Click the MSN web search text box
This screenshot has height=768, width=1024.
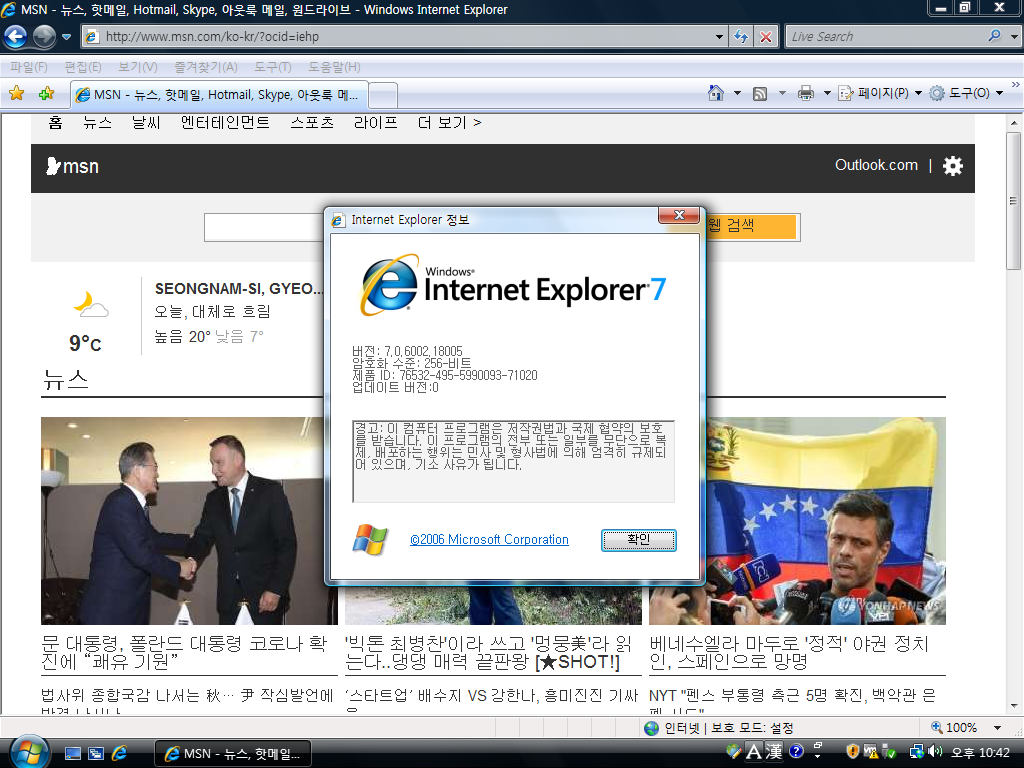264,227
